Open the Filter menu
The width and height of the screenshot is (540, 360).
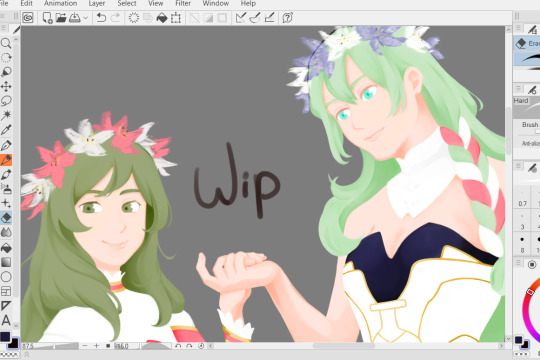(183, 3)
